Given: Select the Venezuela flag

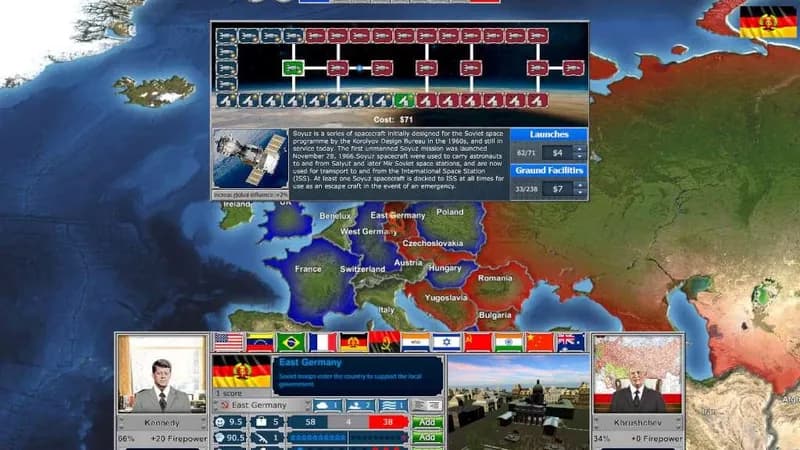Looking at the screenshot, I should [260, 342].
